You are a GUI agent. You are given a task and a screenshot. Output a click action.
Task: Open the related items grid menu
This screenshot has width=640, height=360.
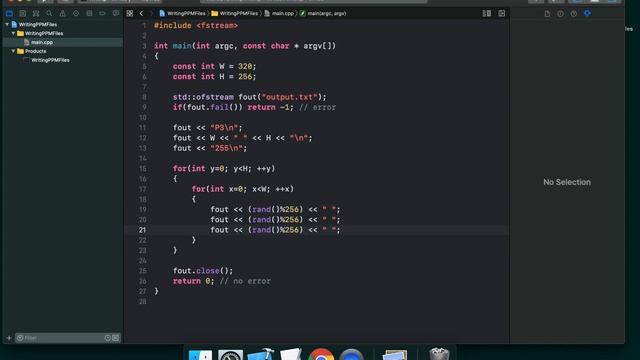(130, 13)
